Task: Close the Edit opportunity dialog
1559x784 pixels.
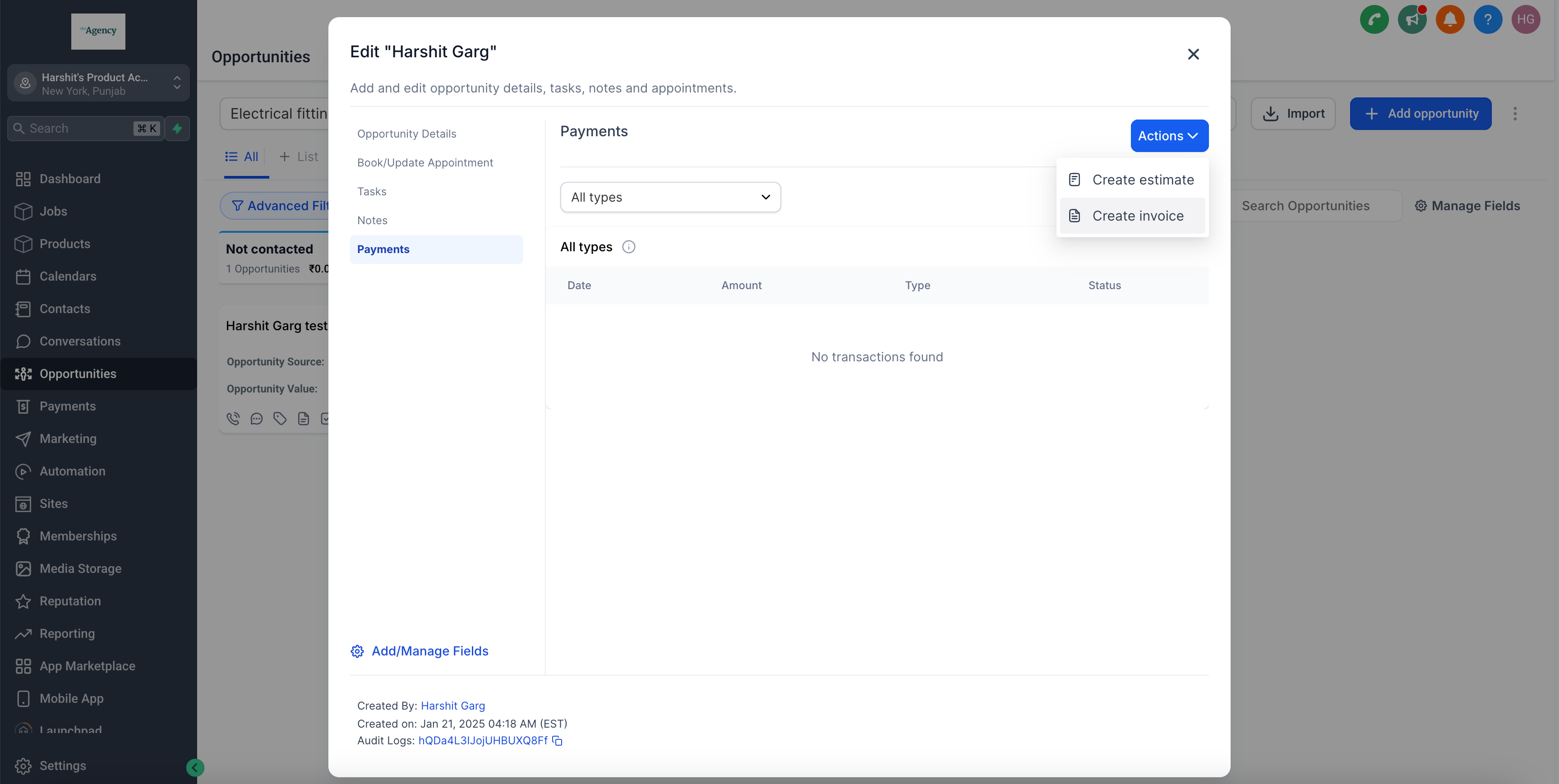Action: tap(1193, 55)
